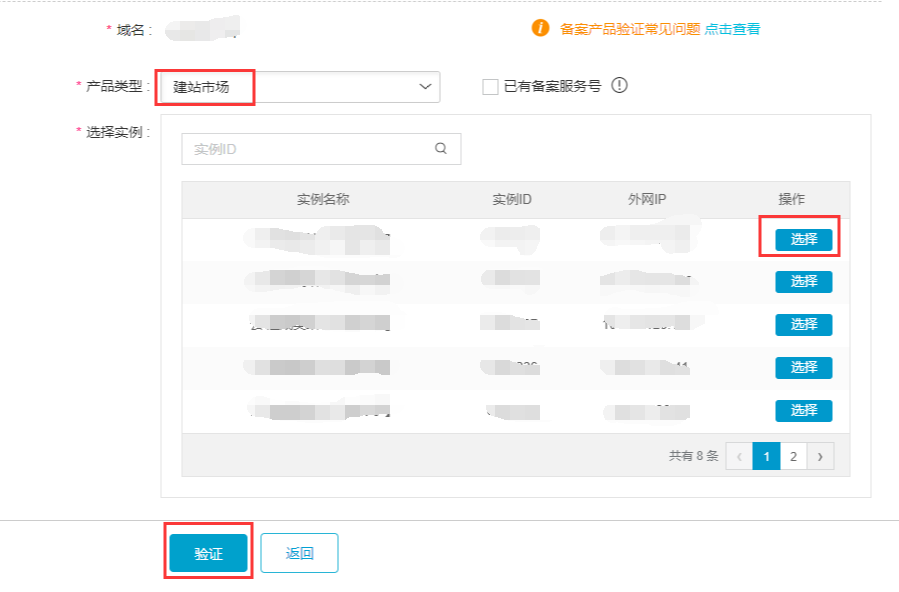Click the orange info icon beside 备案产品验证常见问题
Image resolution: width=899 pixels, height=592 pixels.
[x=540, y=28]
